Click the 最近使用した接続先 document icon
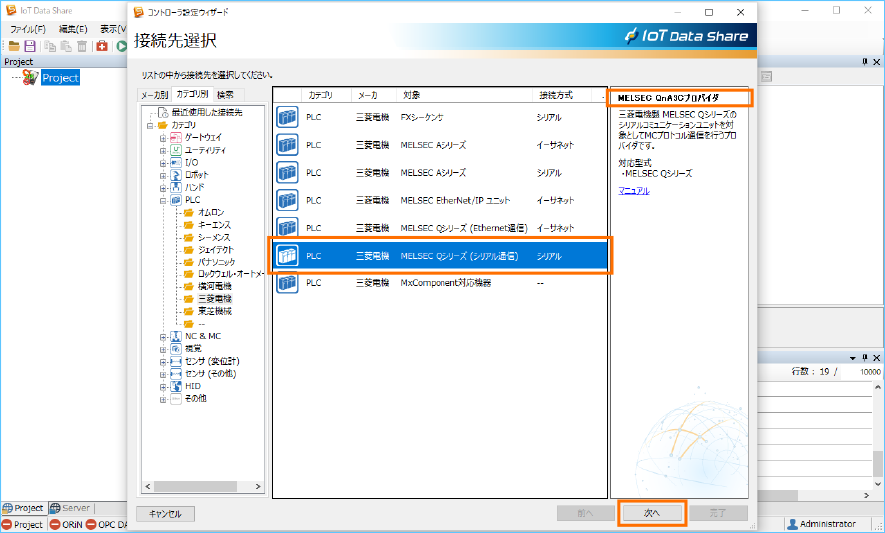This screenshot has width=885, height=533. tap(163, 112)
